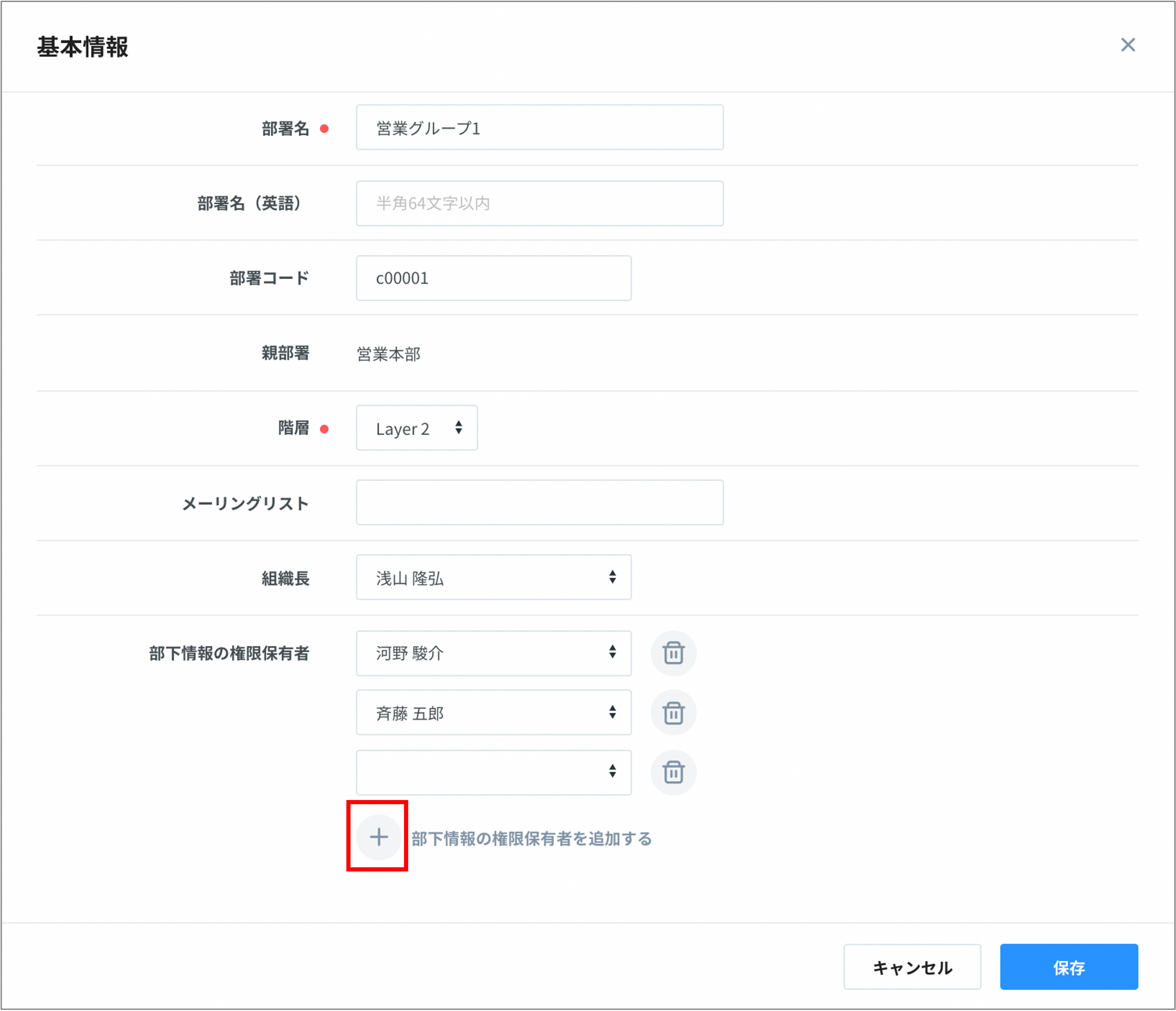Delete the 斉藤 五郎 permission holder row
This screenshot has width=1176, height=1011.
pos(673,713)
